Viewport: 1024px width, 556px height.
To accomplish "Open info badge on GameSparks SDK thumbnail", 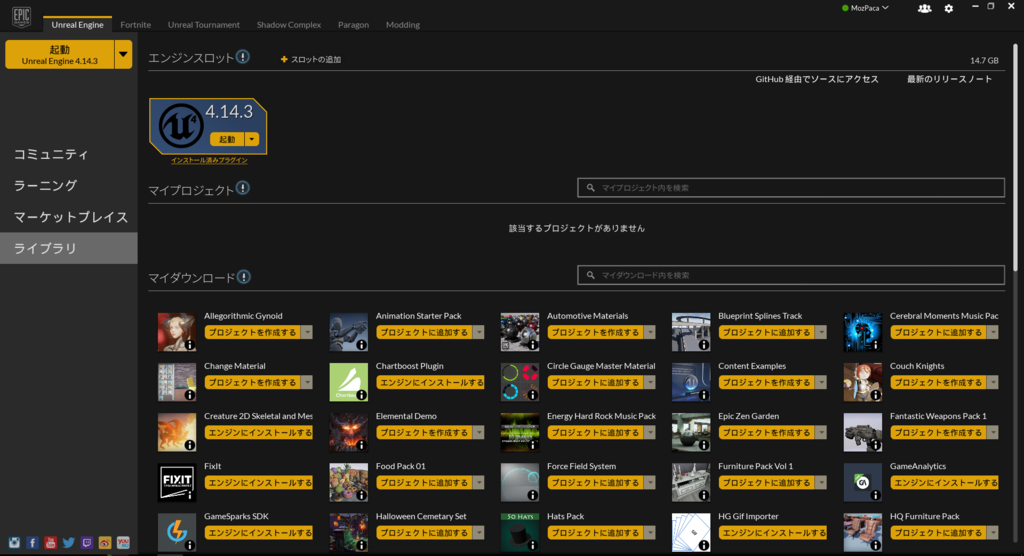I will (x=189, y=546).
